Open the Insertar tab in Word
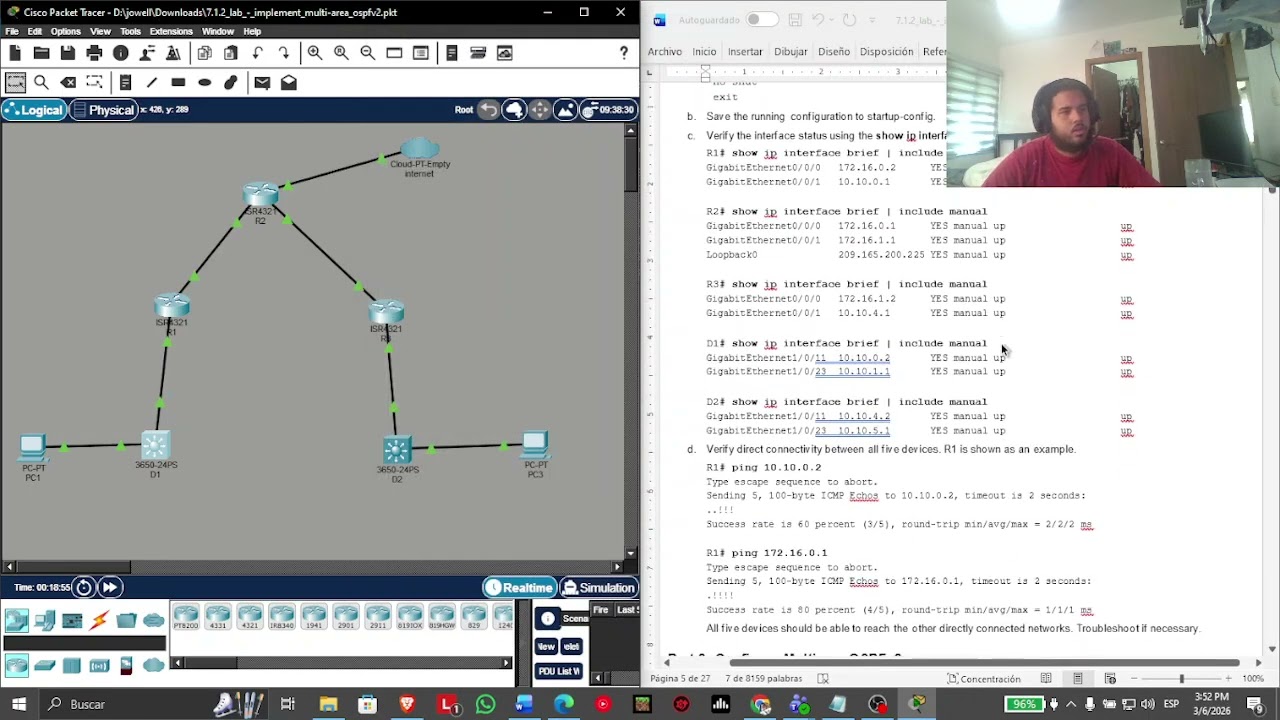The image size is (1280, 720). click(x=745, y=52)
